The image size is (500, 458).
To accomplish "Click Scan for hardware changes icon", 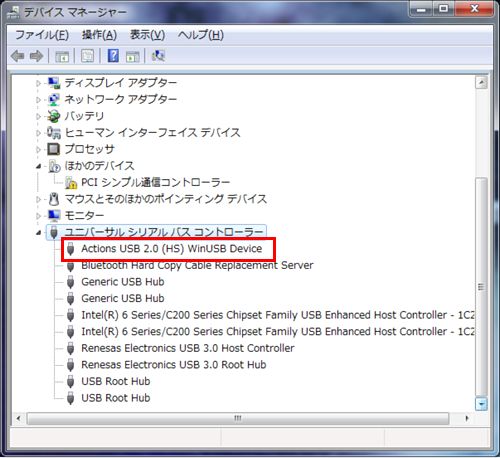I will (x=158, y=56).
